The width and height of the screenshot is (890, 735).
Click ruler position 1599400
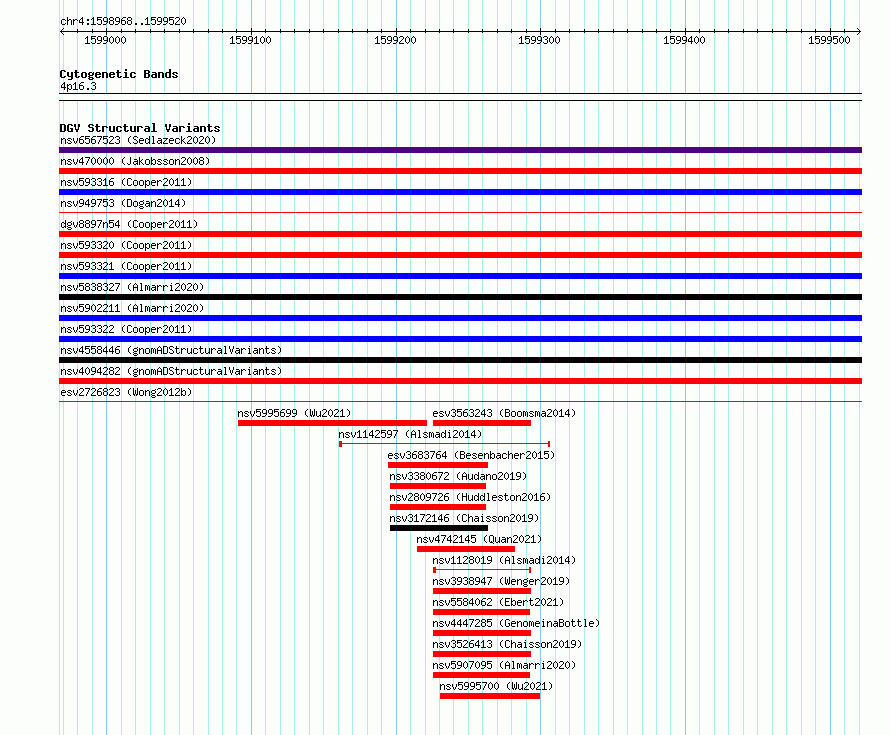685,40
